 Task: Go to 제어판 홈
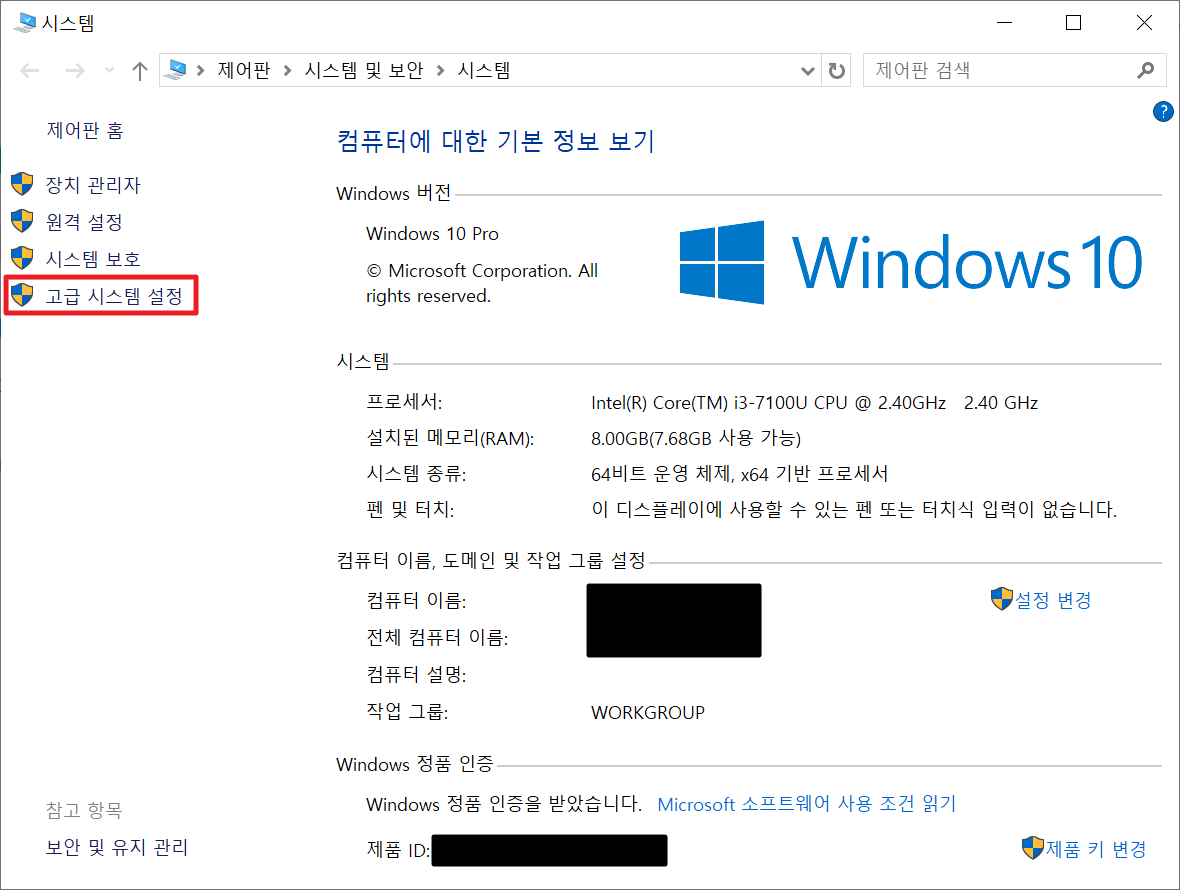point(85,130)
